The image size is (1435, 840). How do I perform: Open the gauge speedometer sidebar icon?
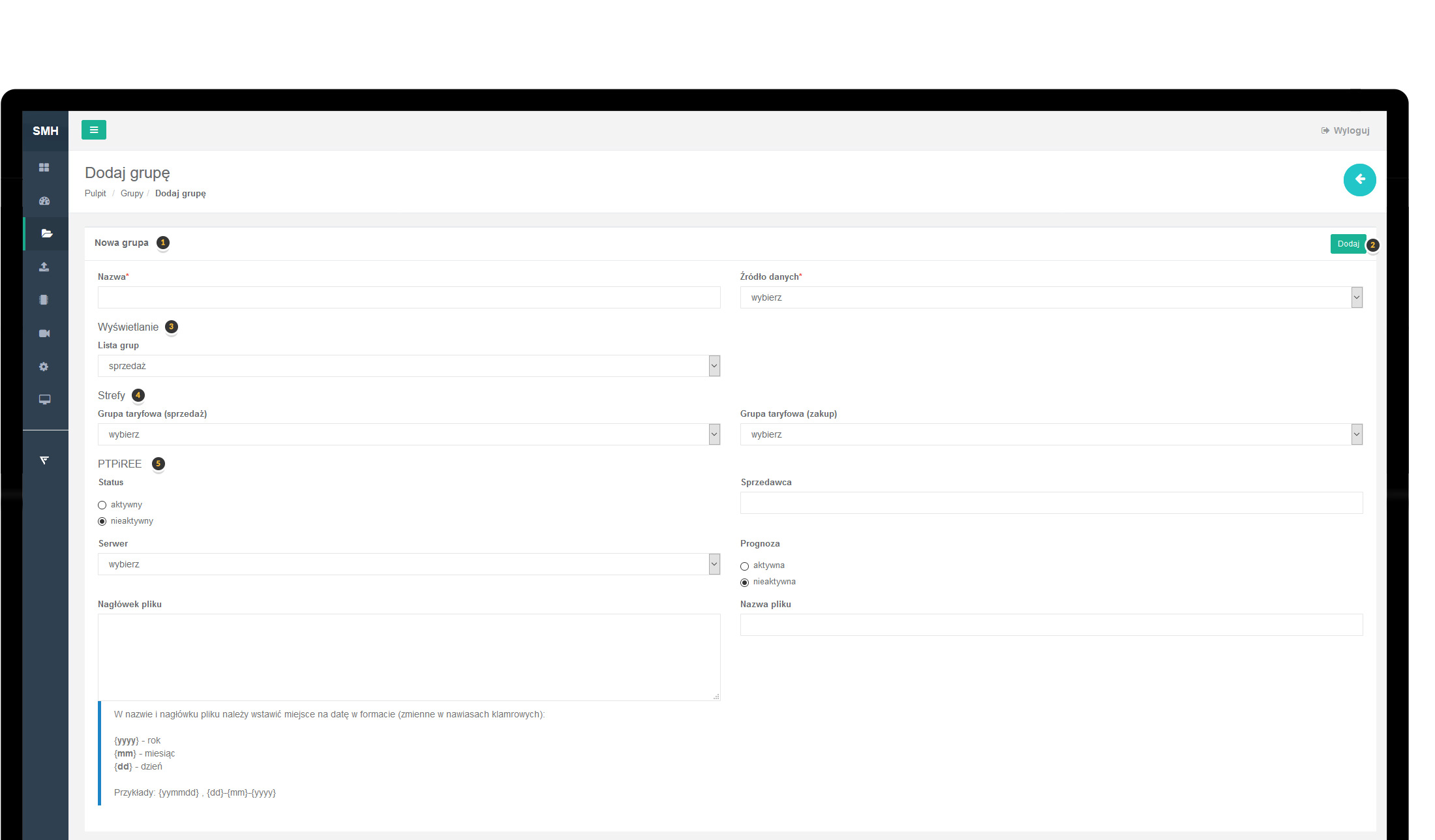[x=44, y=201]
